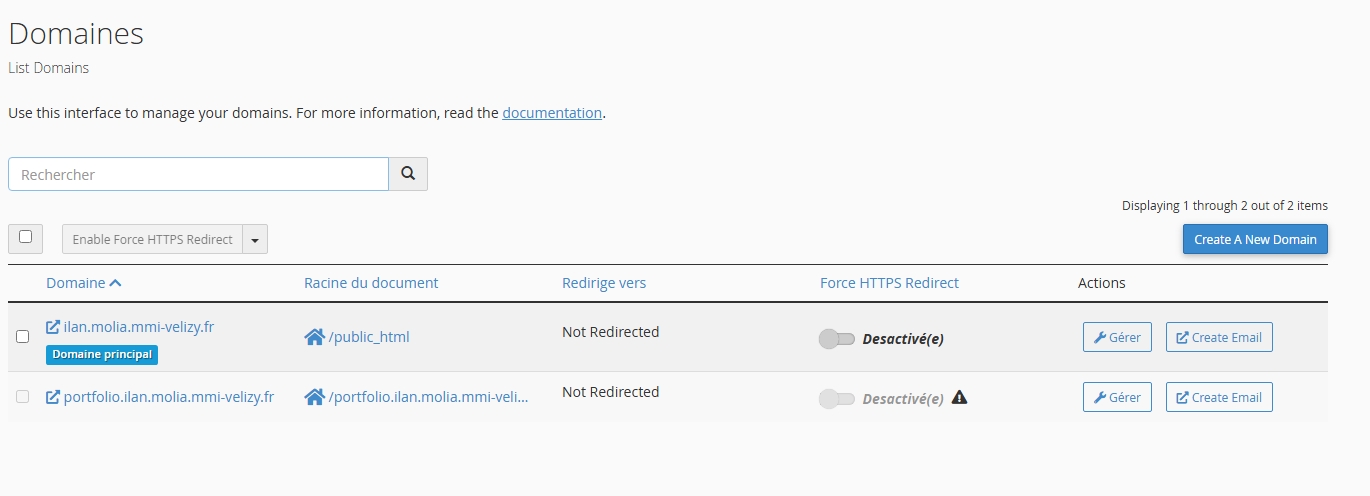1370x496 pixels.
Task: Click external link icon beside ilan.molia.mmi-velizy.fr
Action: 53,327
